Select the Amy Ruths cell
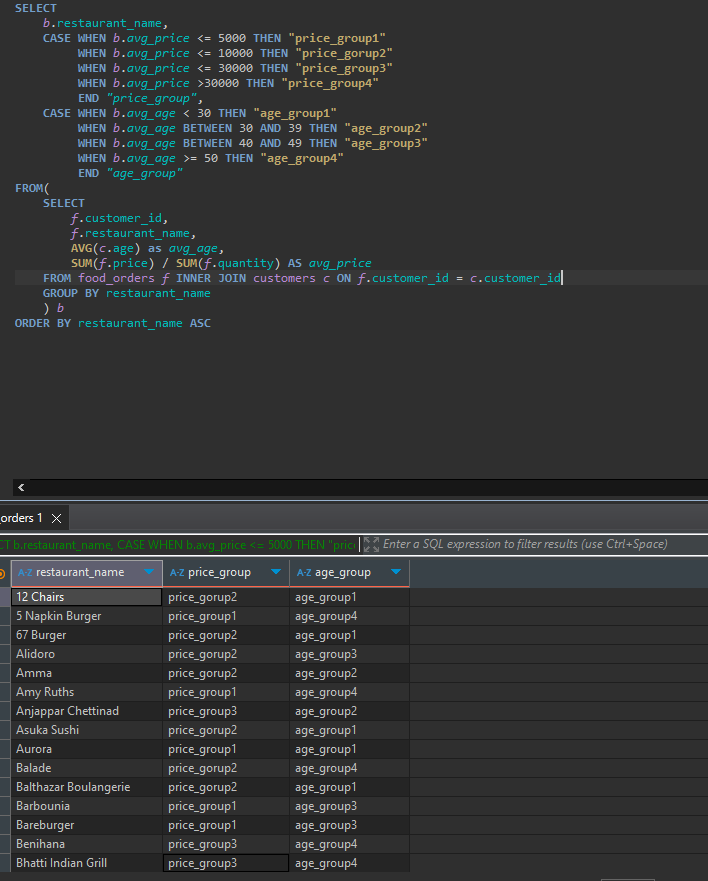This screenshot has width=708, height=881. (x=87, y=692)
